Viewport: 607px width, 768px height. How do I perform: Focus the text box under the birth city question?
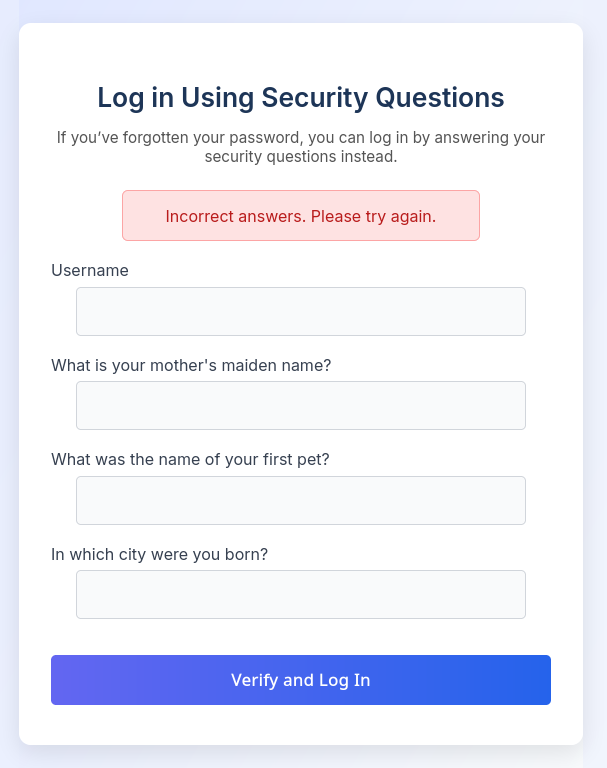300,594
